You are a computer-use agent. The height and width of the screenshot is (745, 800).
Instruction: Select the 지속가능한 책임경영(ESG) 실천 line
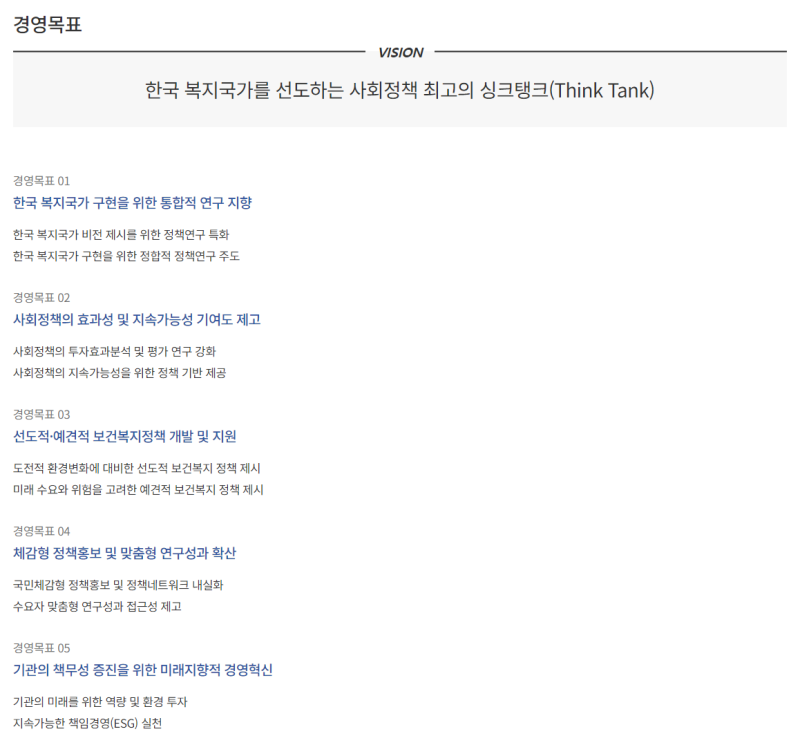87,723
